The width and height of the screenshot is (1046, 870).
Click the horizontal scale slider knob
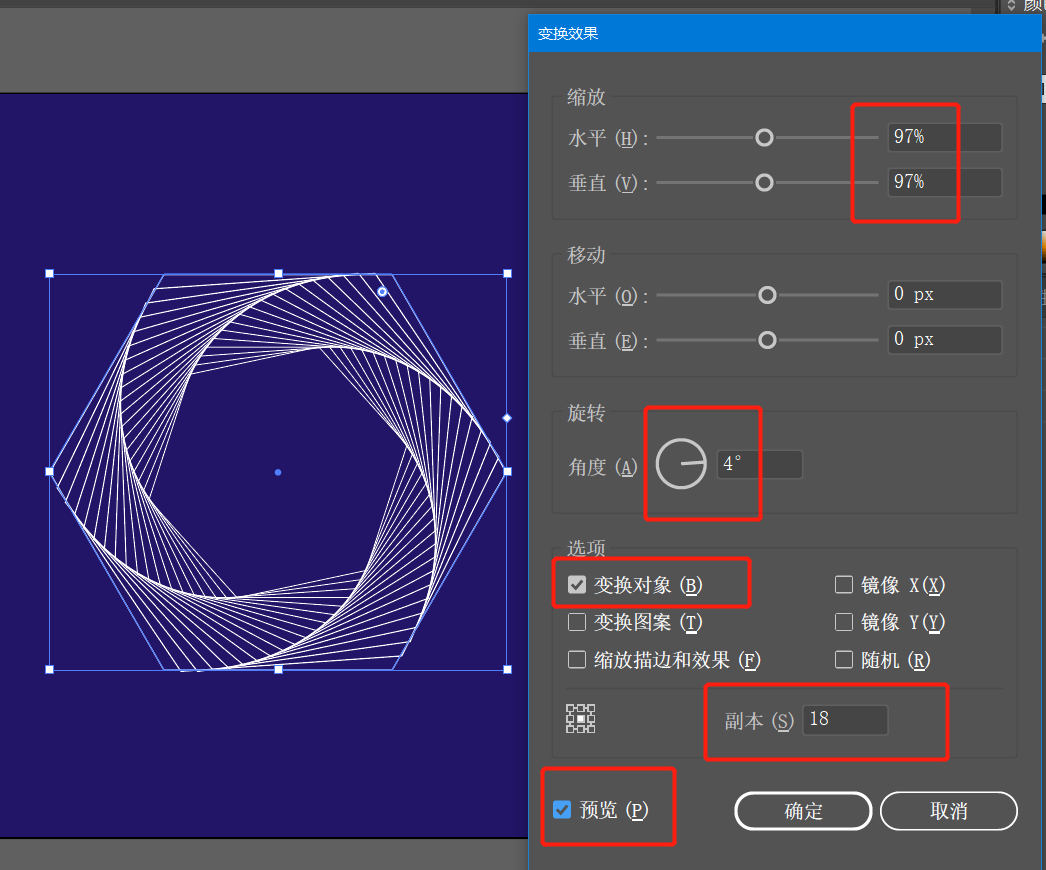764,137
